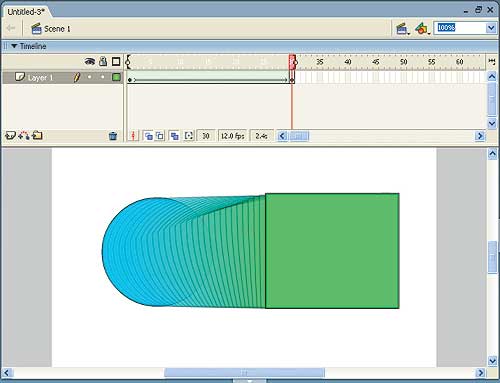Click the stage horizontal scrollbar thumb

244,373
